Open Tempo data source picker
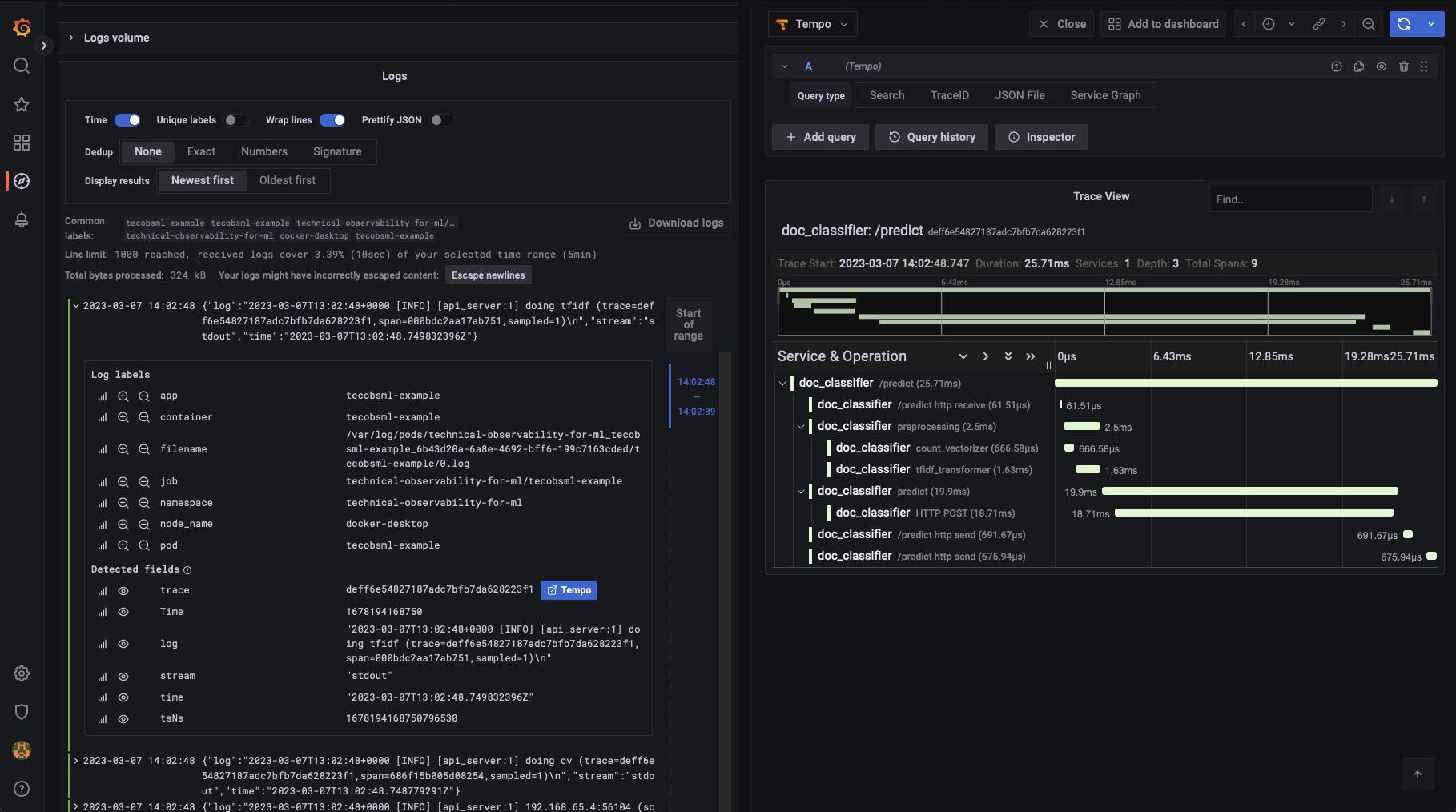Viewport: 1456px width, 812px height. (x=812, y=24)
